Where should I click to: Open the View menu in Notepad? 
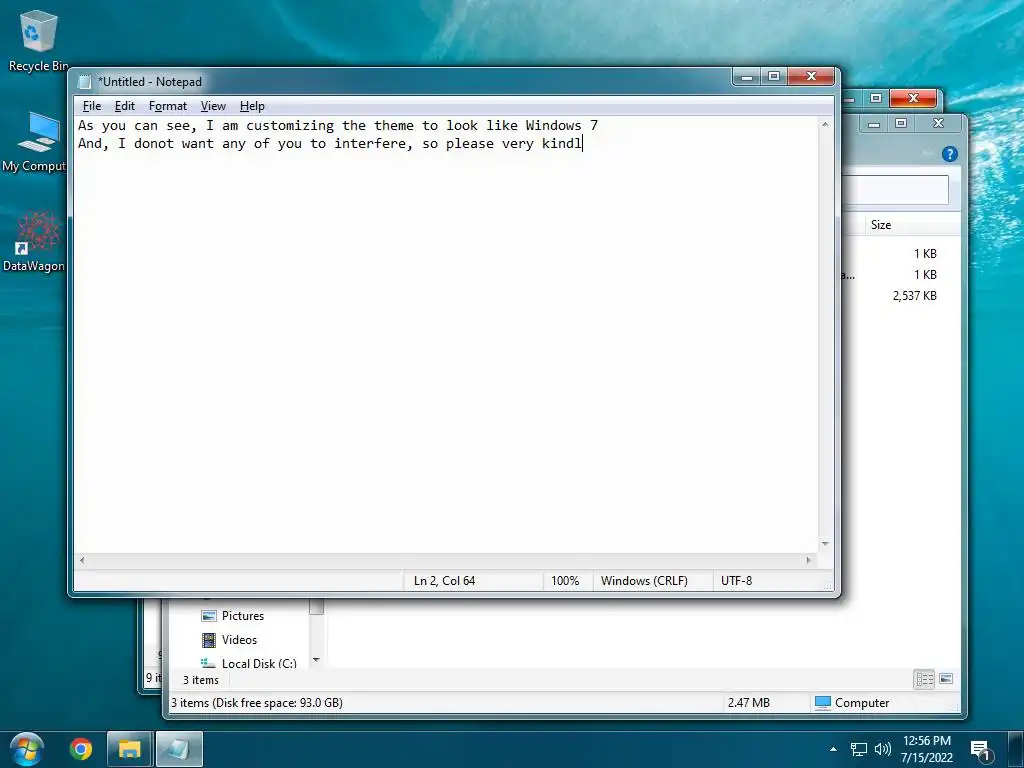click(213, 106)
